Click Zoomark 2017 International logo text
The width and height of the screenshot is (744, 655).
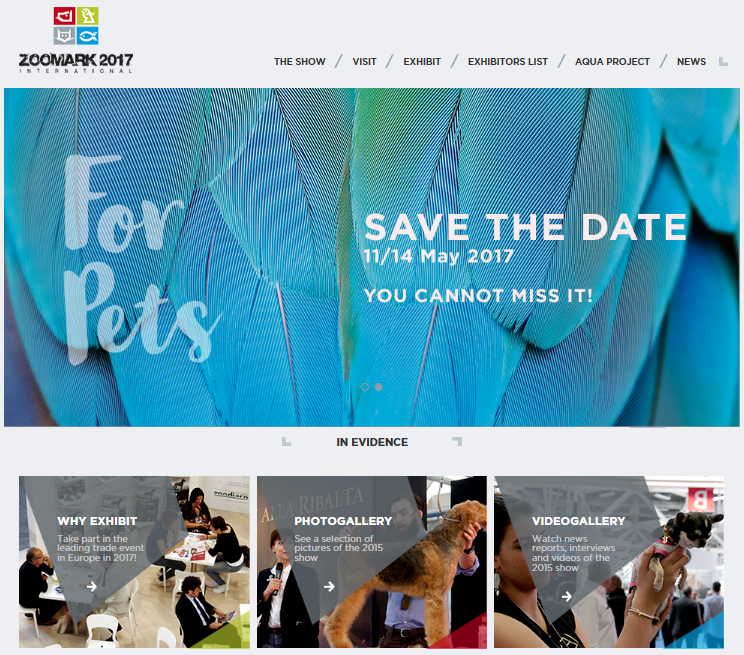76,63
